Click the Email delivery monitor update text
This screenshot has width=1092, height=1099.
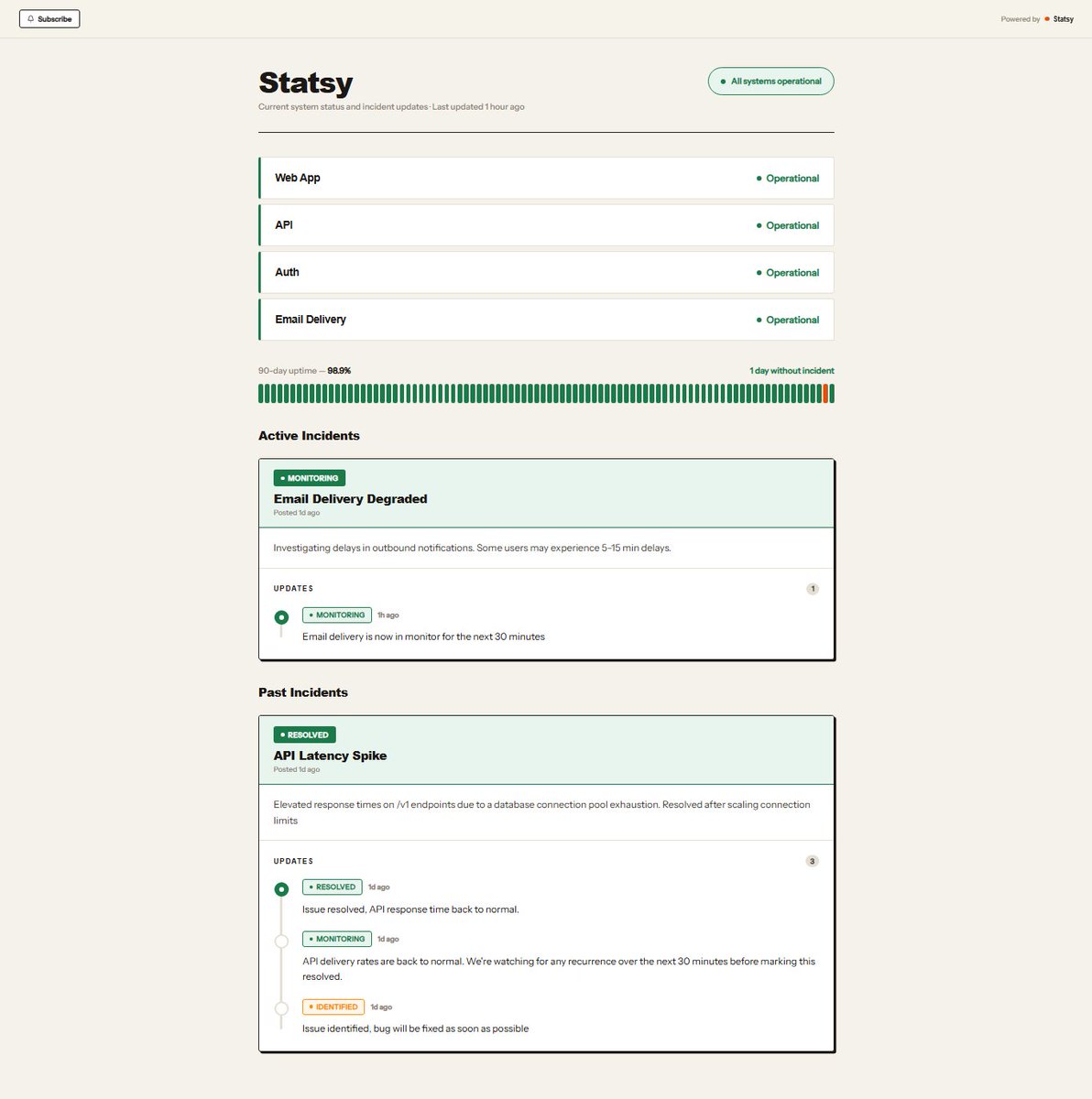(423, 637)
